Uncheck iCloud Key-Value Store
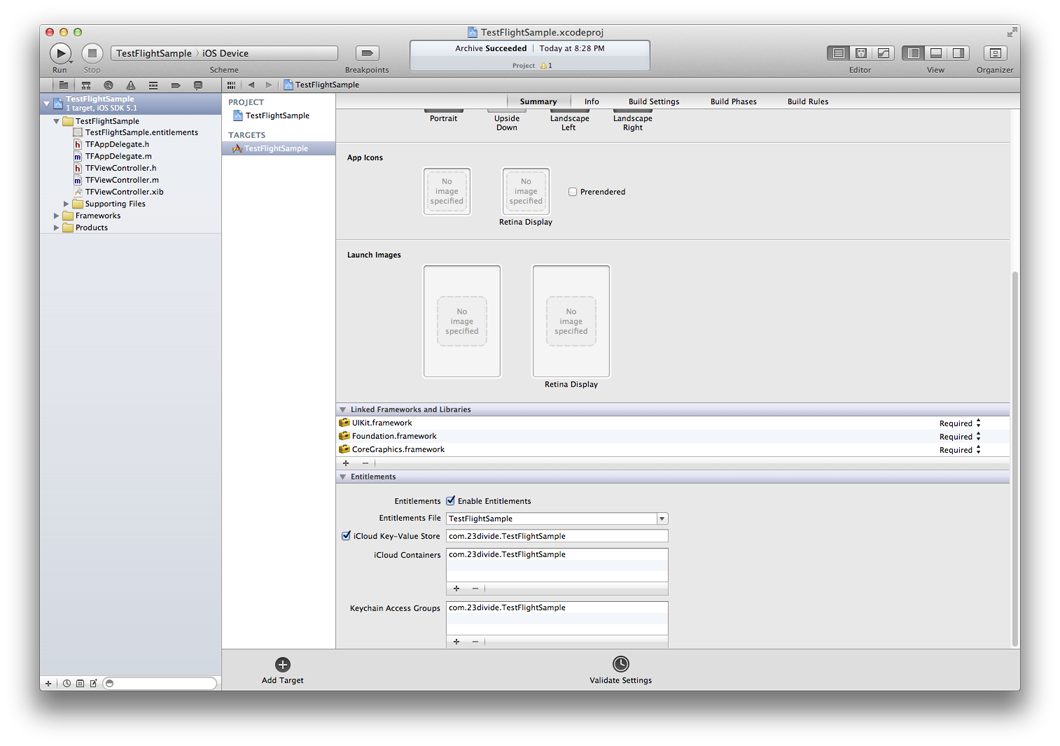Viewport: 1060px width, 746px height. tap(346, 536)
